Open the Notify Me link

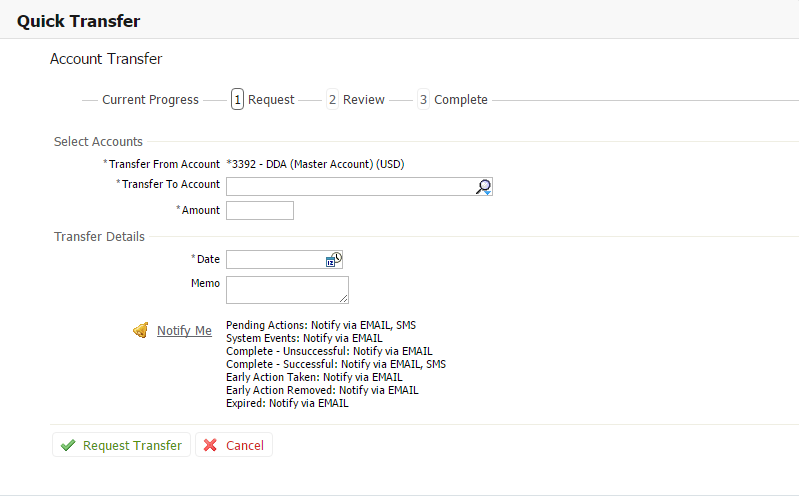pos(184,331)
